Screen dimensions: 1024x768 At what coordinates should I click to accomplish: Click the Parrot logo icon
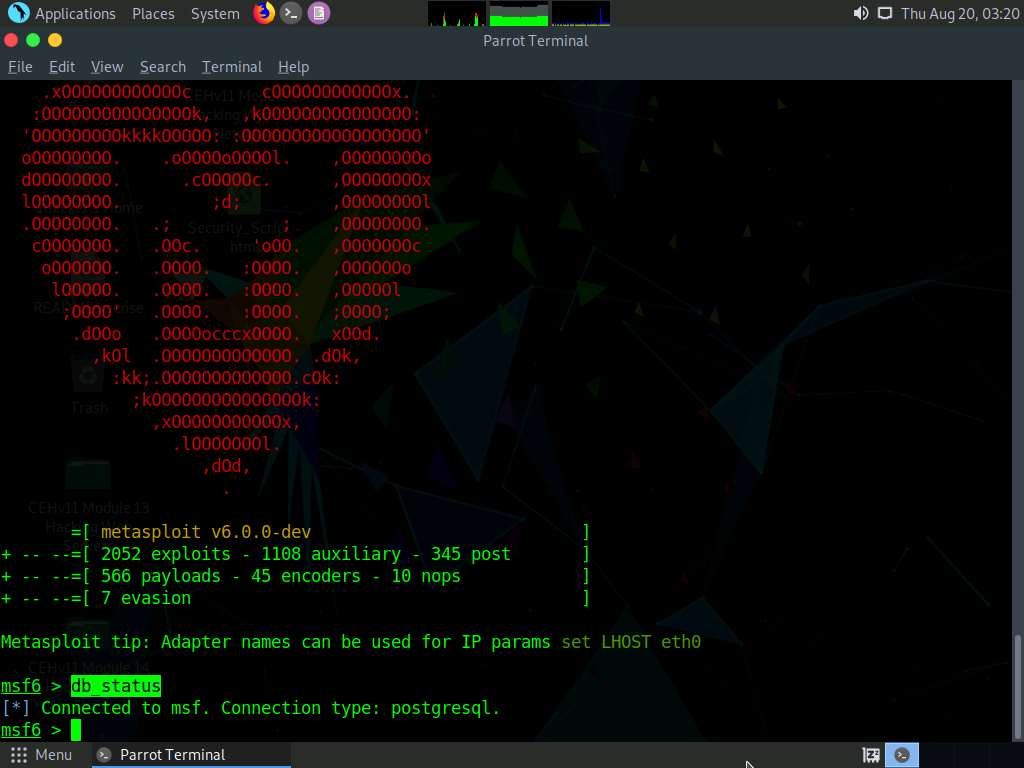pyautogui.click(x=18, y=13)
